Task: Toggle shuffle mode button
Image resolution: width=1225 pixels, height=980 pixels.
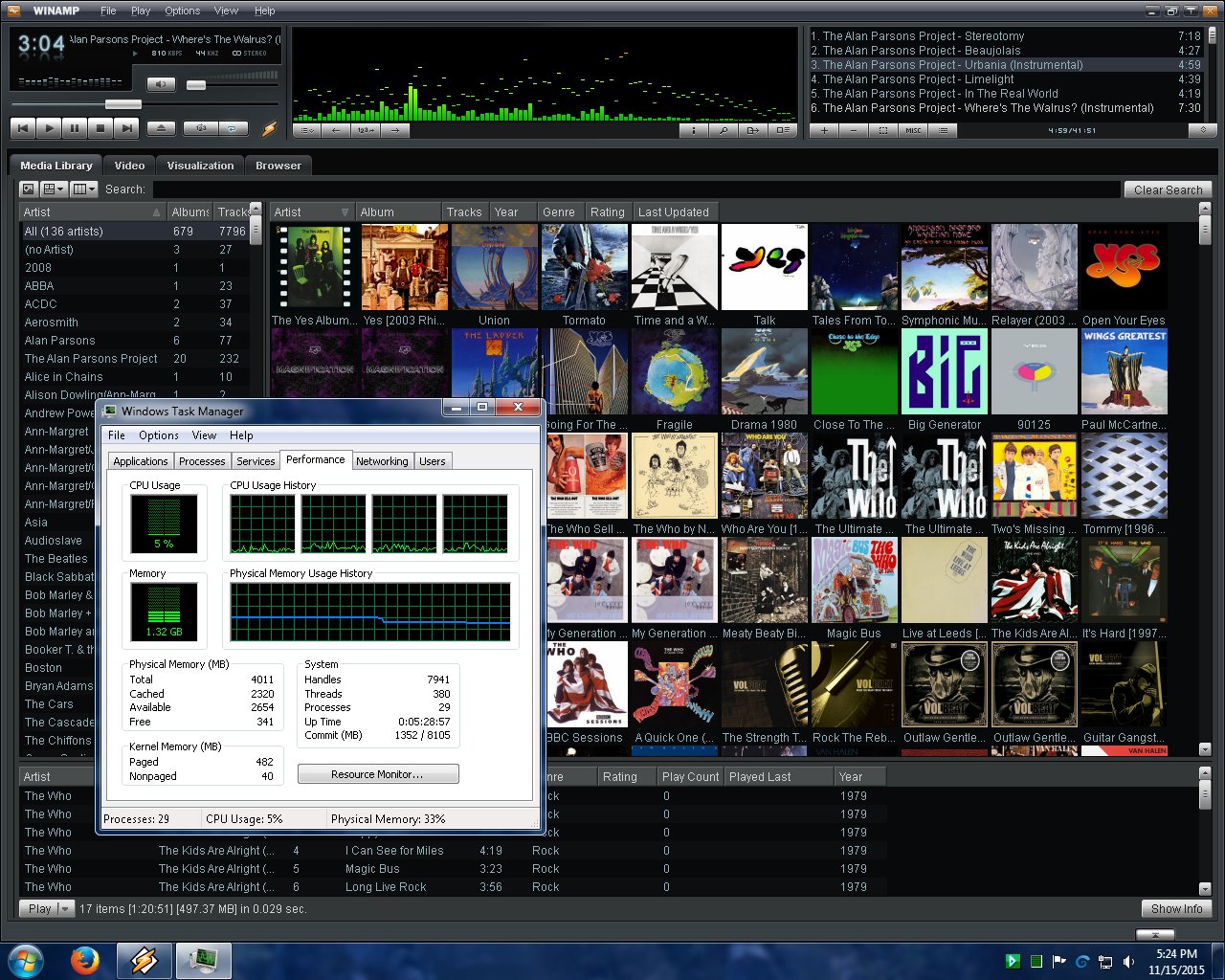Action: (201, 127)
